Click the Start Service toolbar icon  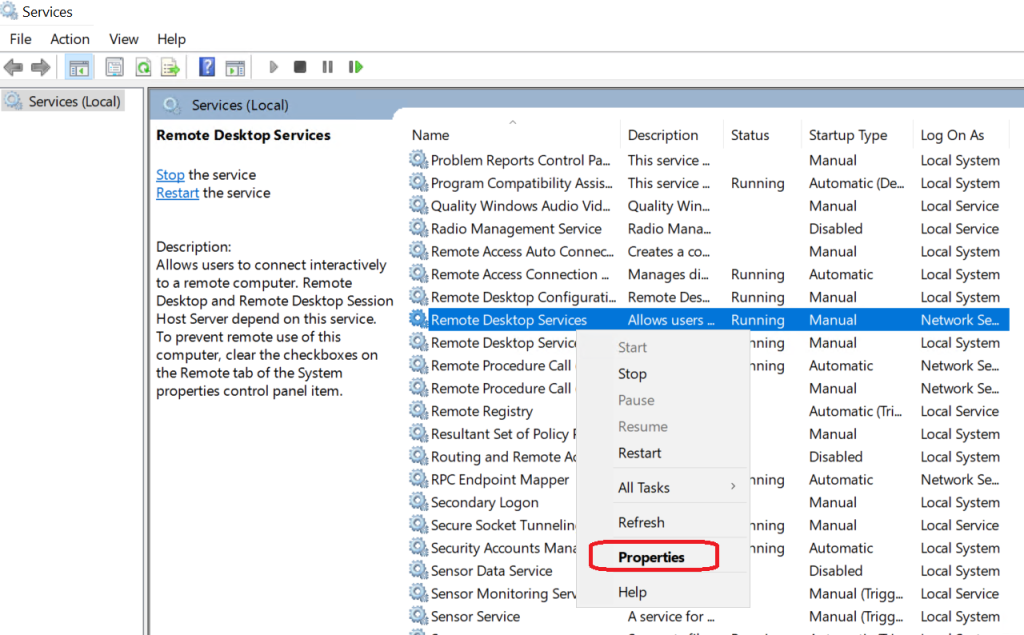(273, 66)
